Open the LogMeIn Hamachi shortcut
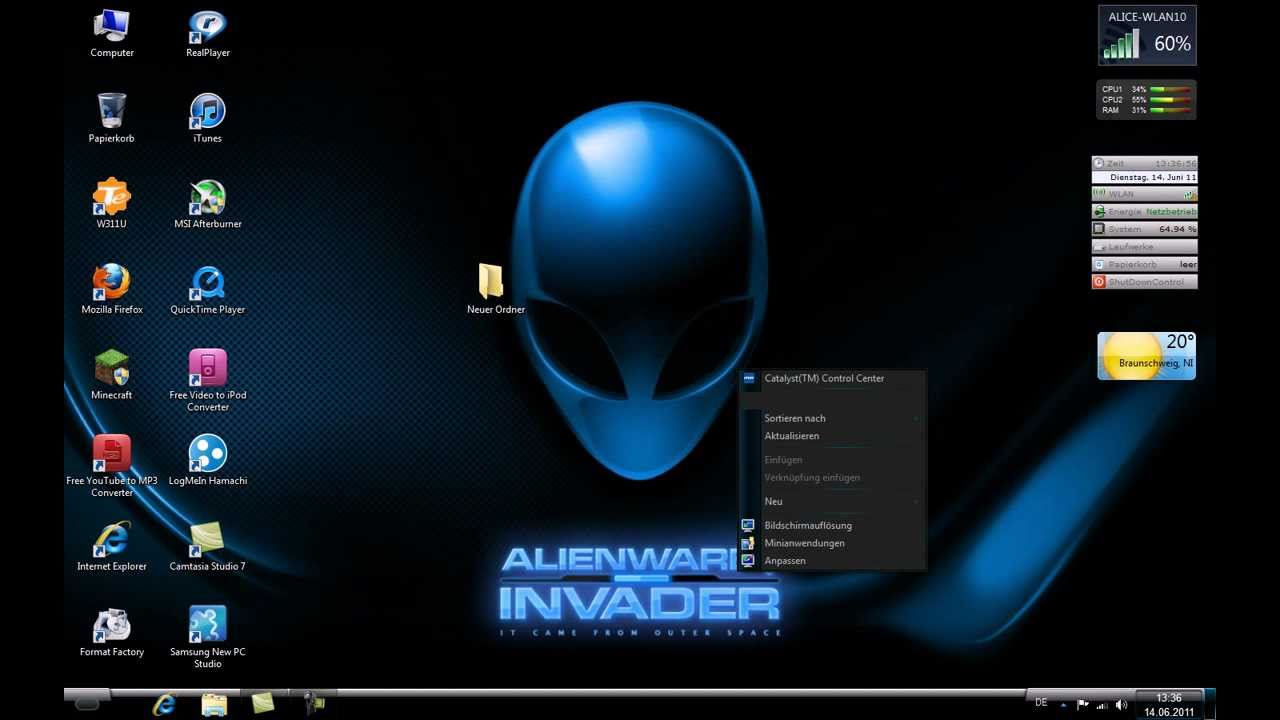This screenshot has height=720, width=1280. tap(208, 461)
